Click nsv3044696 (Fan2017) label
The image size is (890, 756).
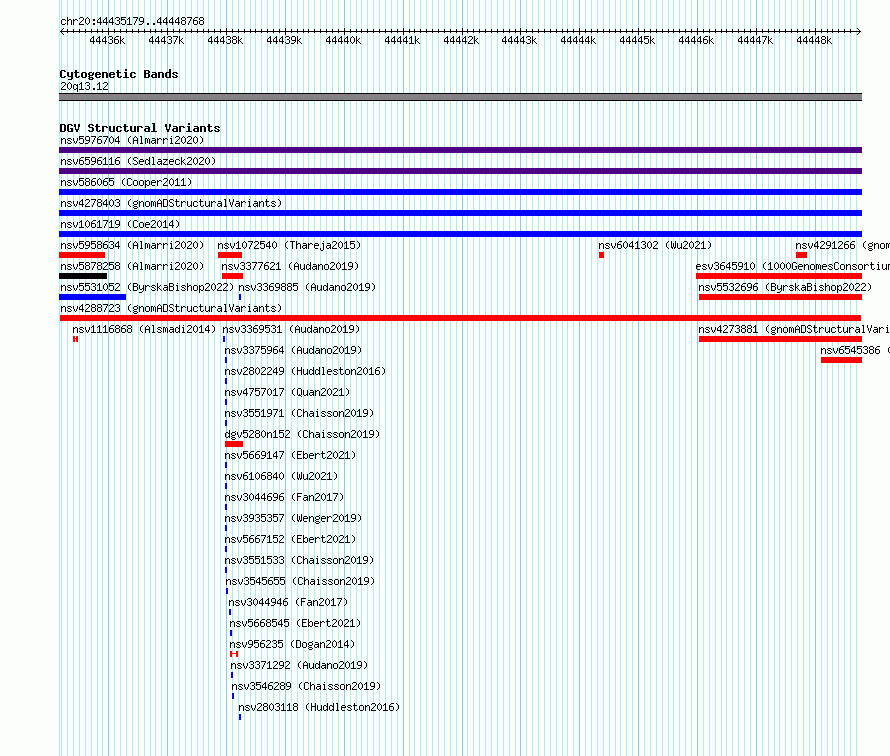284,497
